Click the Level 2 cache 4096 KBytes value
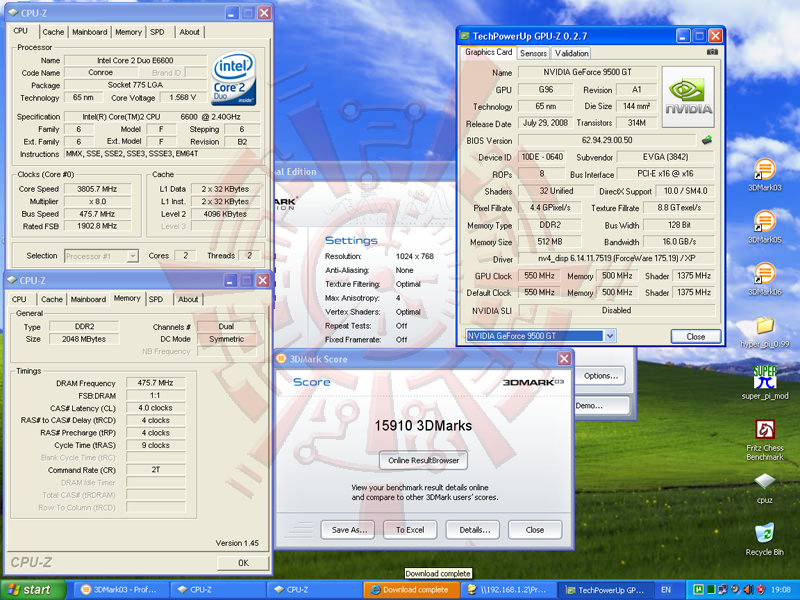This screenshot has width=800, height=600. (x=225, y=214)
